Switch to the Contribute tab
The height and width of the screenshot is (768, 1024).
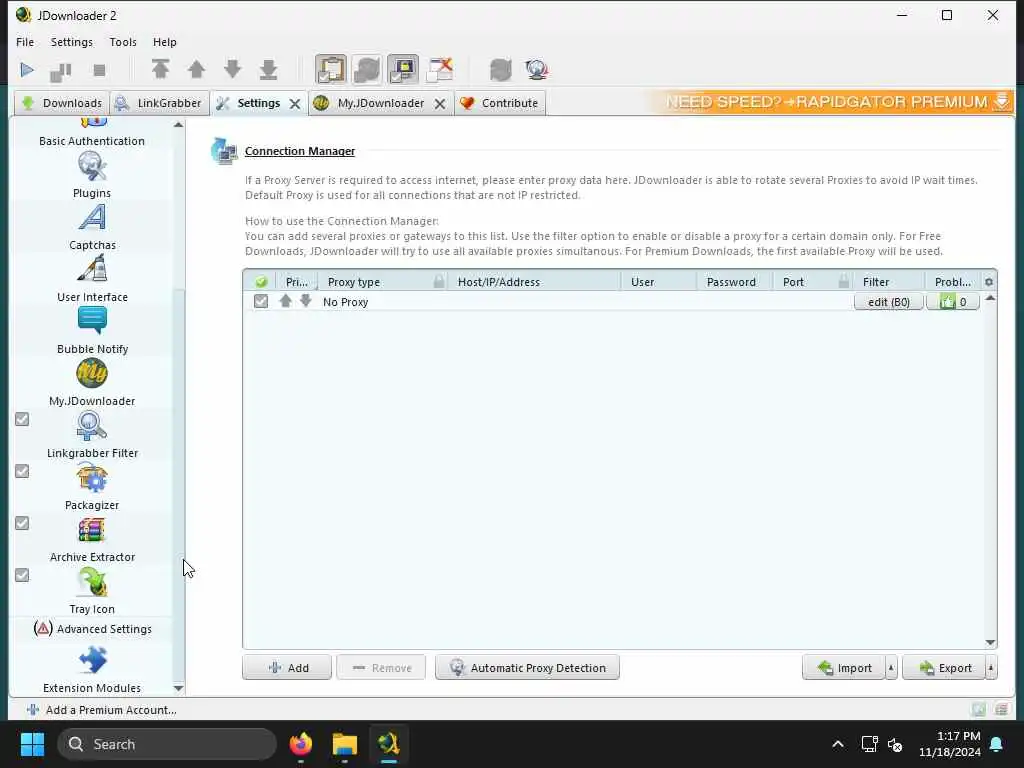(x=500, y=103)
